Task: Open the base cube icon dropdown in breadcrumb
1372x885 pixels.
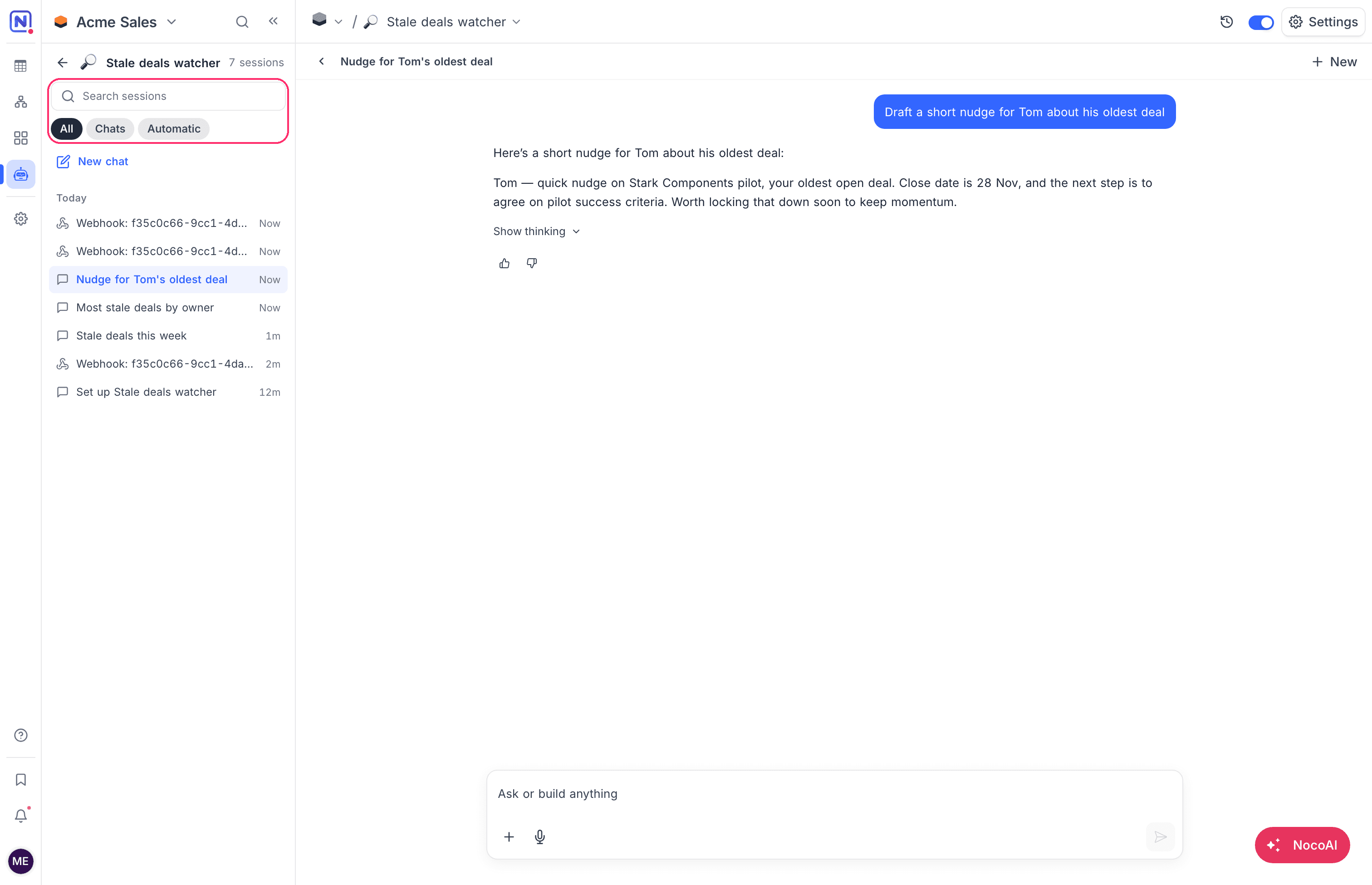Action: 327,21
